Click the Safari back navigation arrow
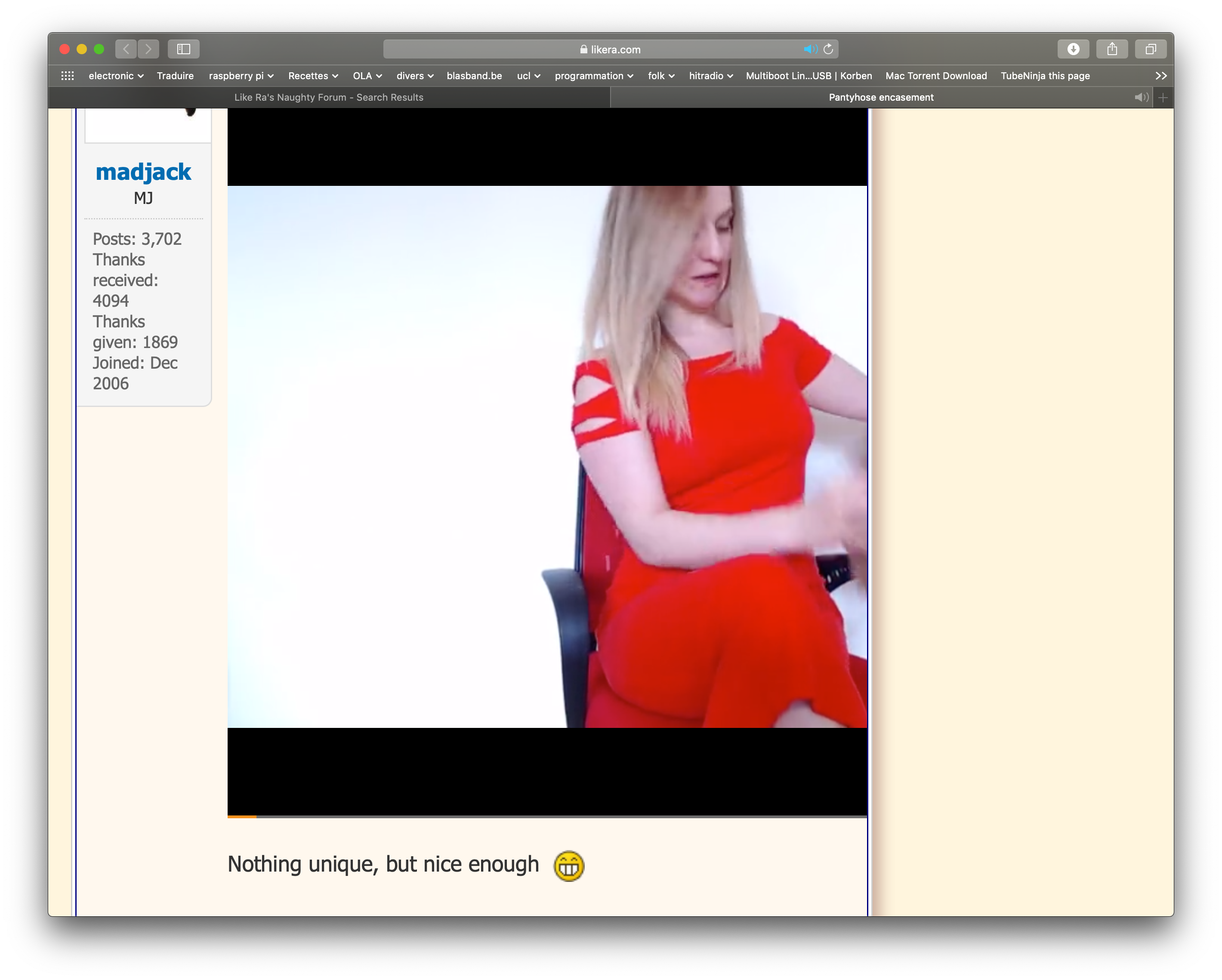The image size is (1222, 980). click(x=126, y=49)
